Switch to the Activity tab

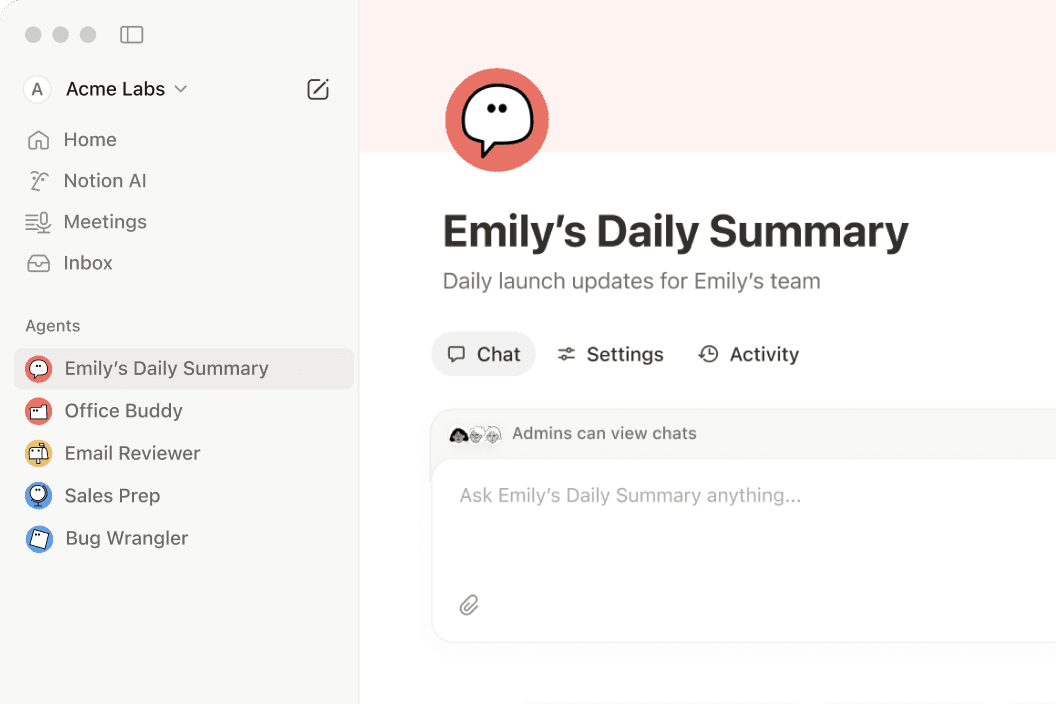point(749,354)
